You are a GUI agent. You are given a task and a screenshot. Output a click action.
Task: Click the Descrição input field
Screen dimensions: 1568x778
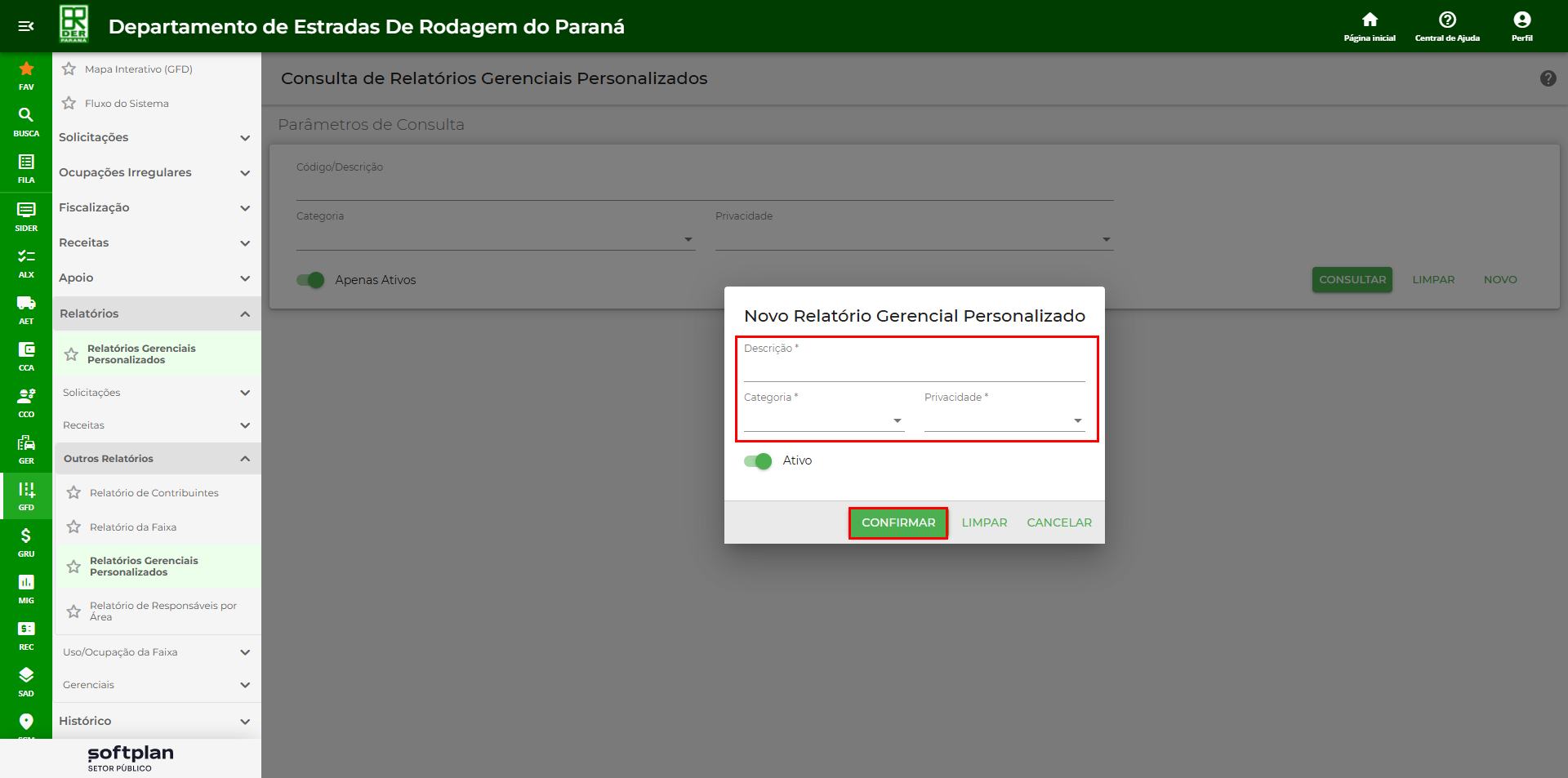914,370
